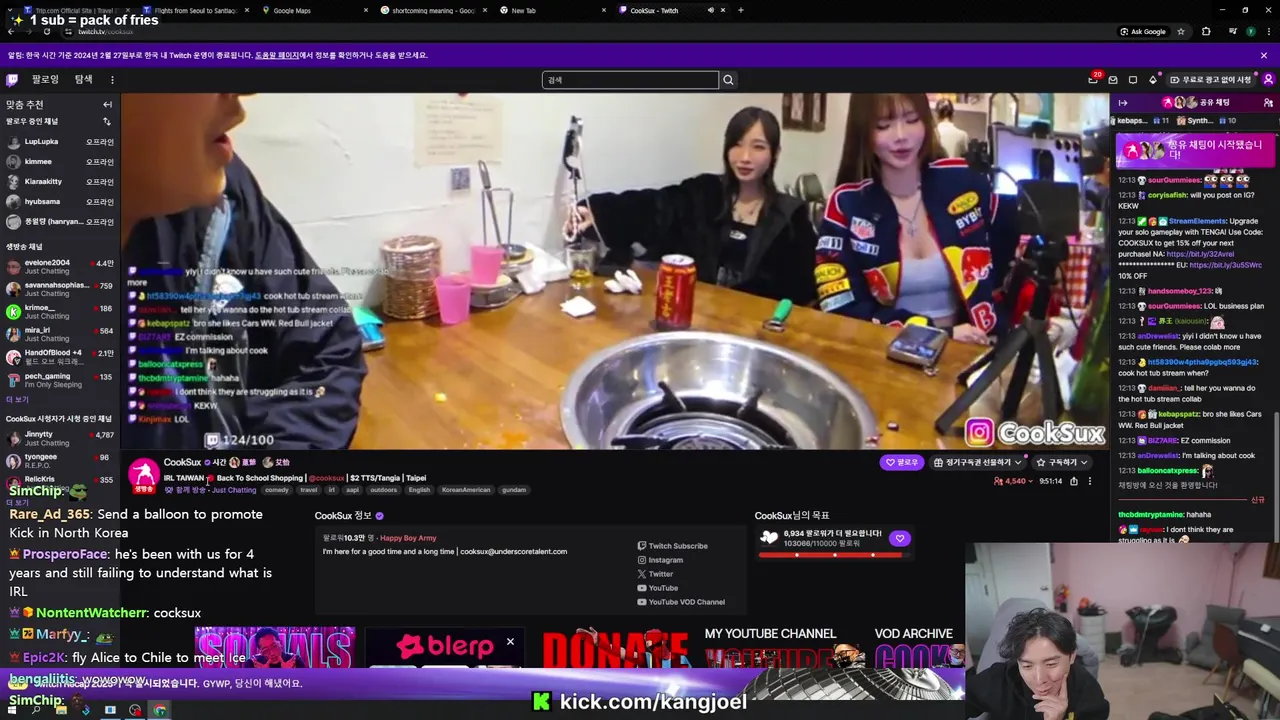Open Kiaraakitty offline channel in sidebar
The width and height of the screenshot is (1280, 720).
click(x=60, y=182)
